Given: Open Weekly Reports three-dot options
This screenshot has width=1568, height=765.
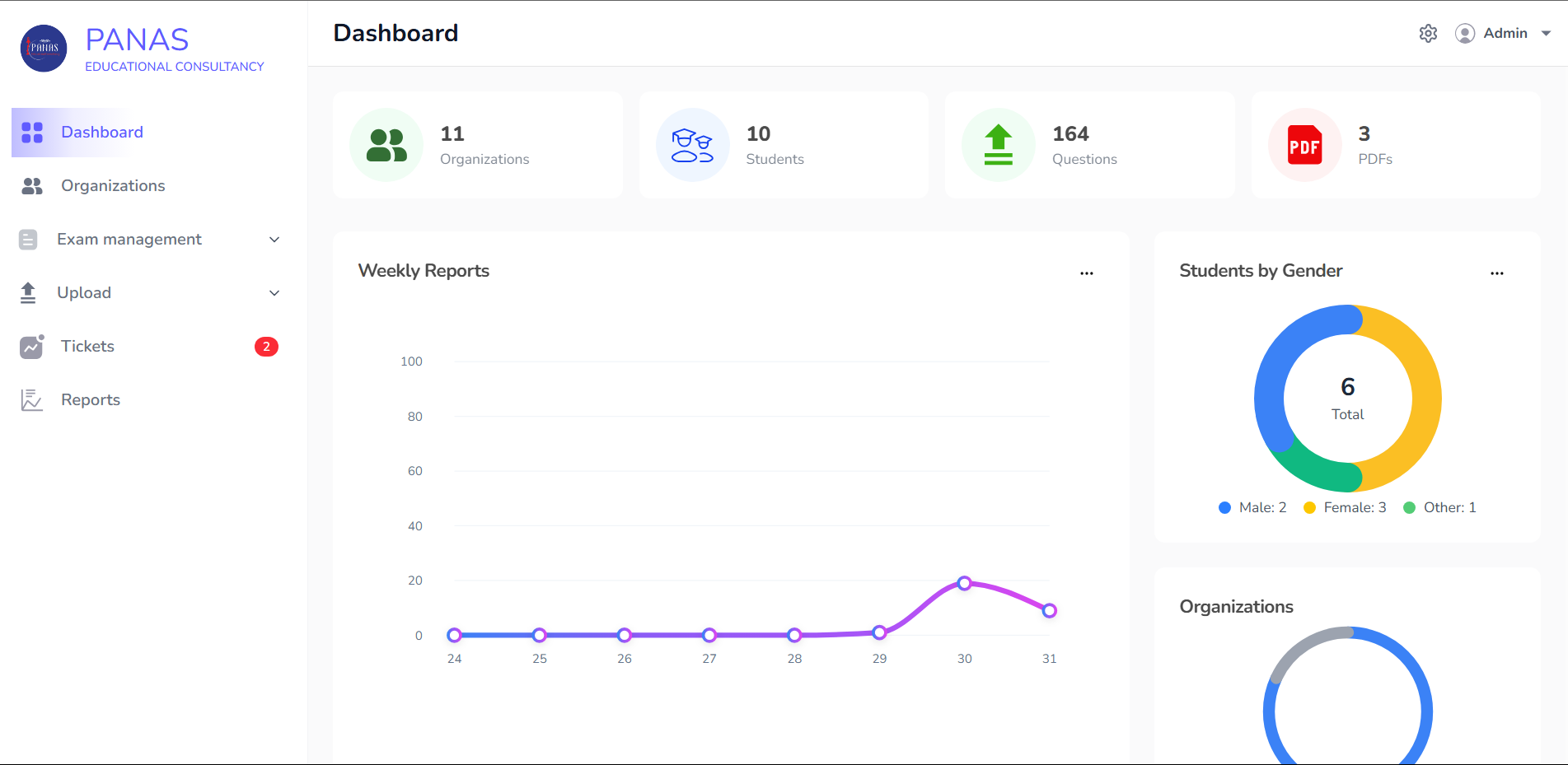Looking at the screenshot, I should tap(1087, 273).
